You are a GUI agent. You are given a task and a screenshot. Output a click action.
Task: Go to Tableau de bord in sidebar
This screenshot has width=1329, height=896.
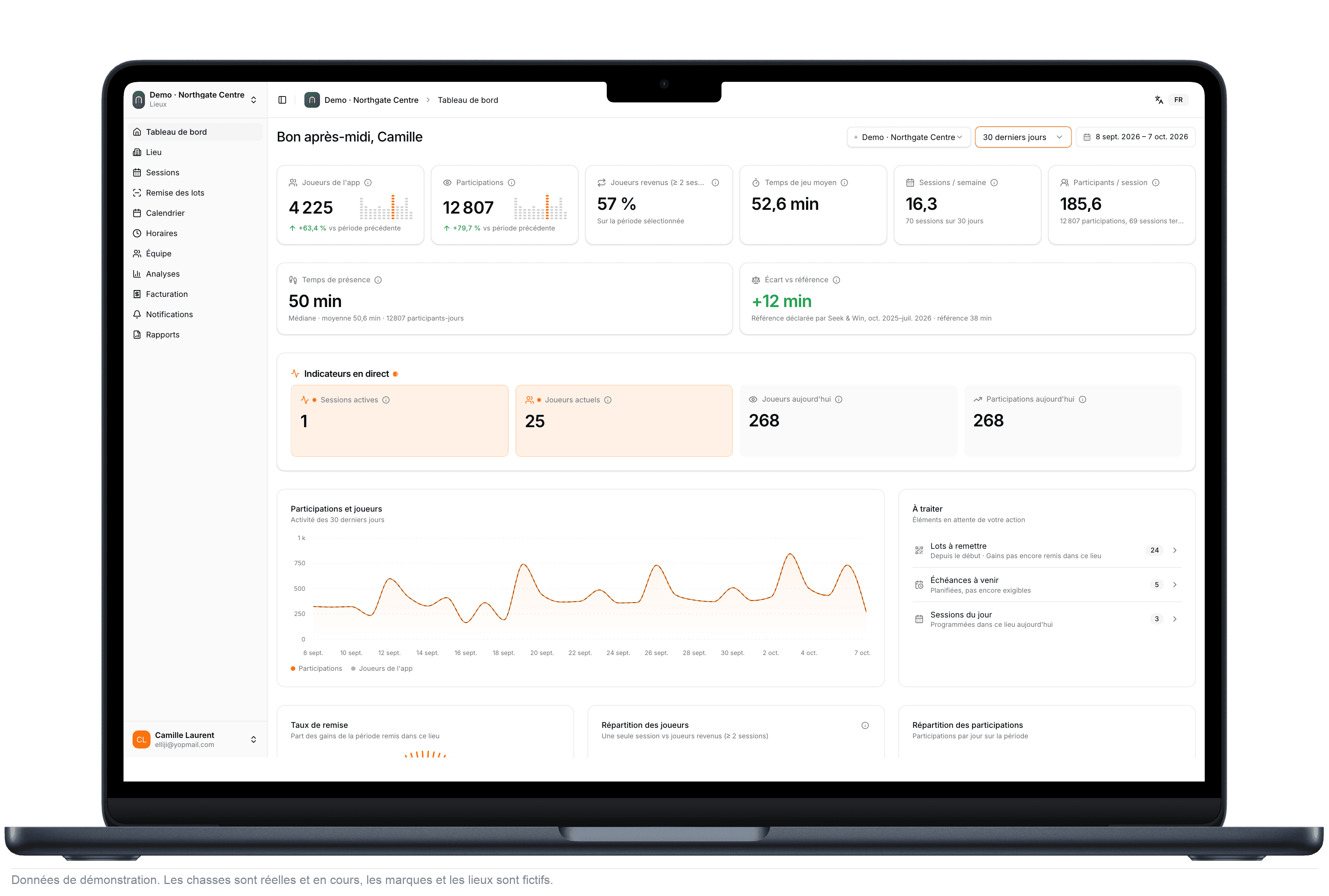[195, 132]
